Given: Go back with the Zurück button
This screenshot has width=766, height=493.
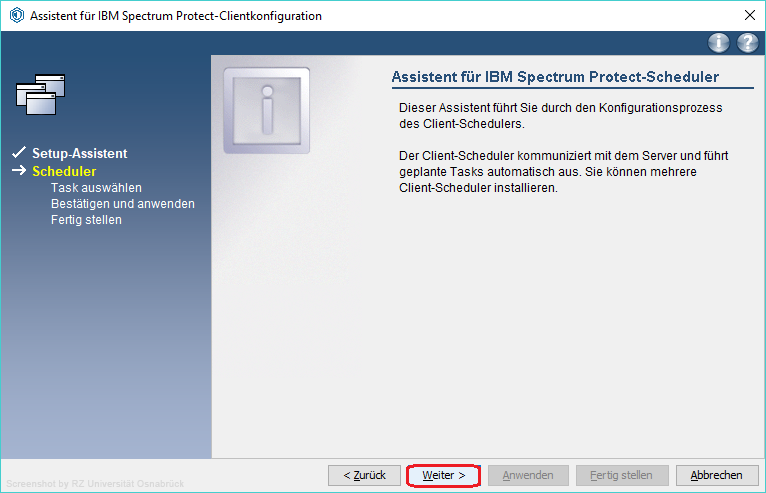Looking at the screenshot, I should 364,475.
